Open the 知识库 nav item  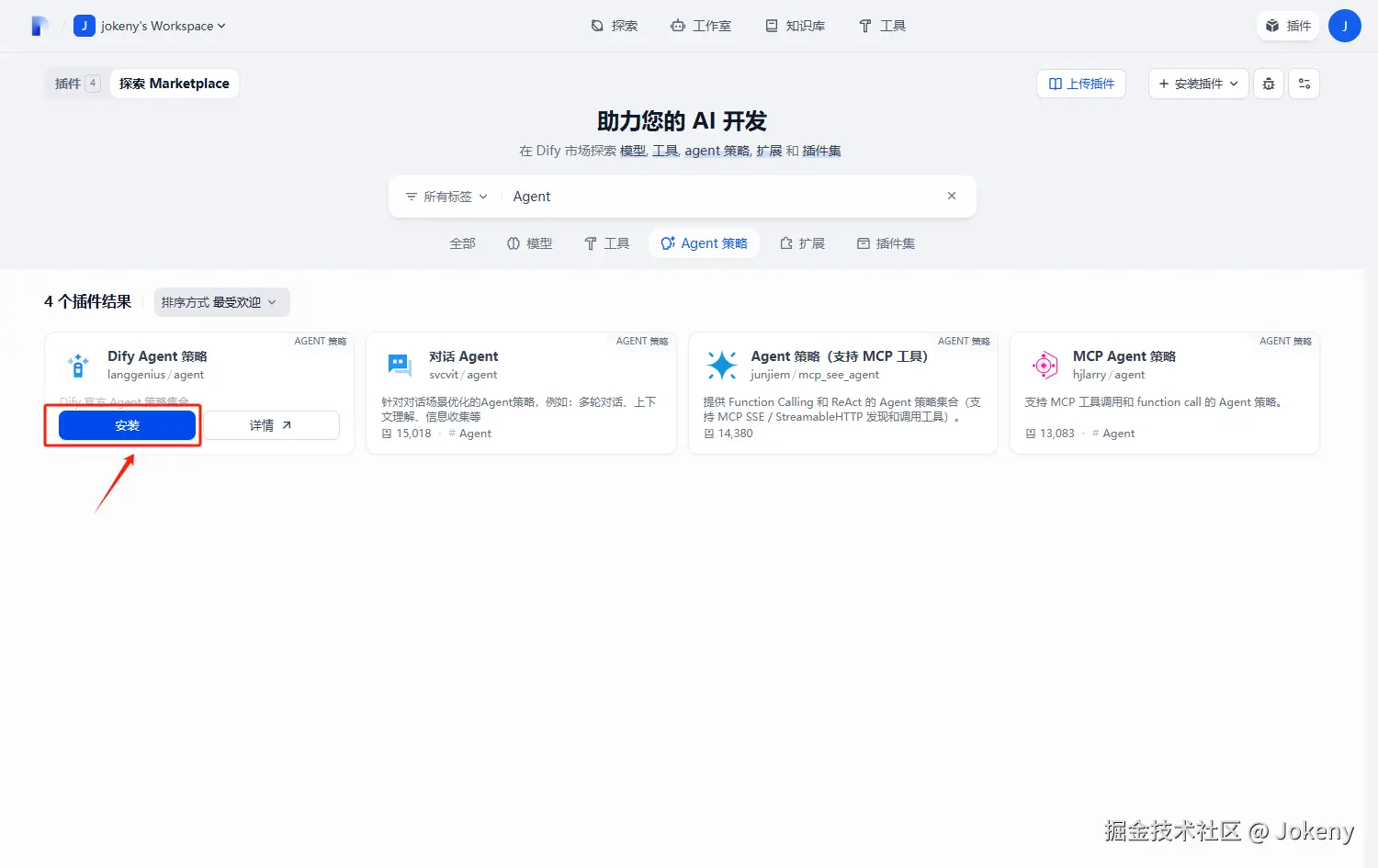pyautogui.click(x=796, y=26)
